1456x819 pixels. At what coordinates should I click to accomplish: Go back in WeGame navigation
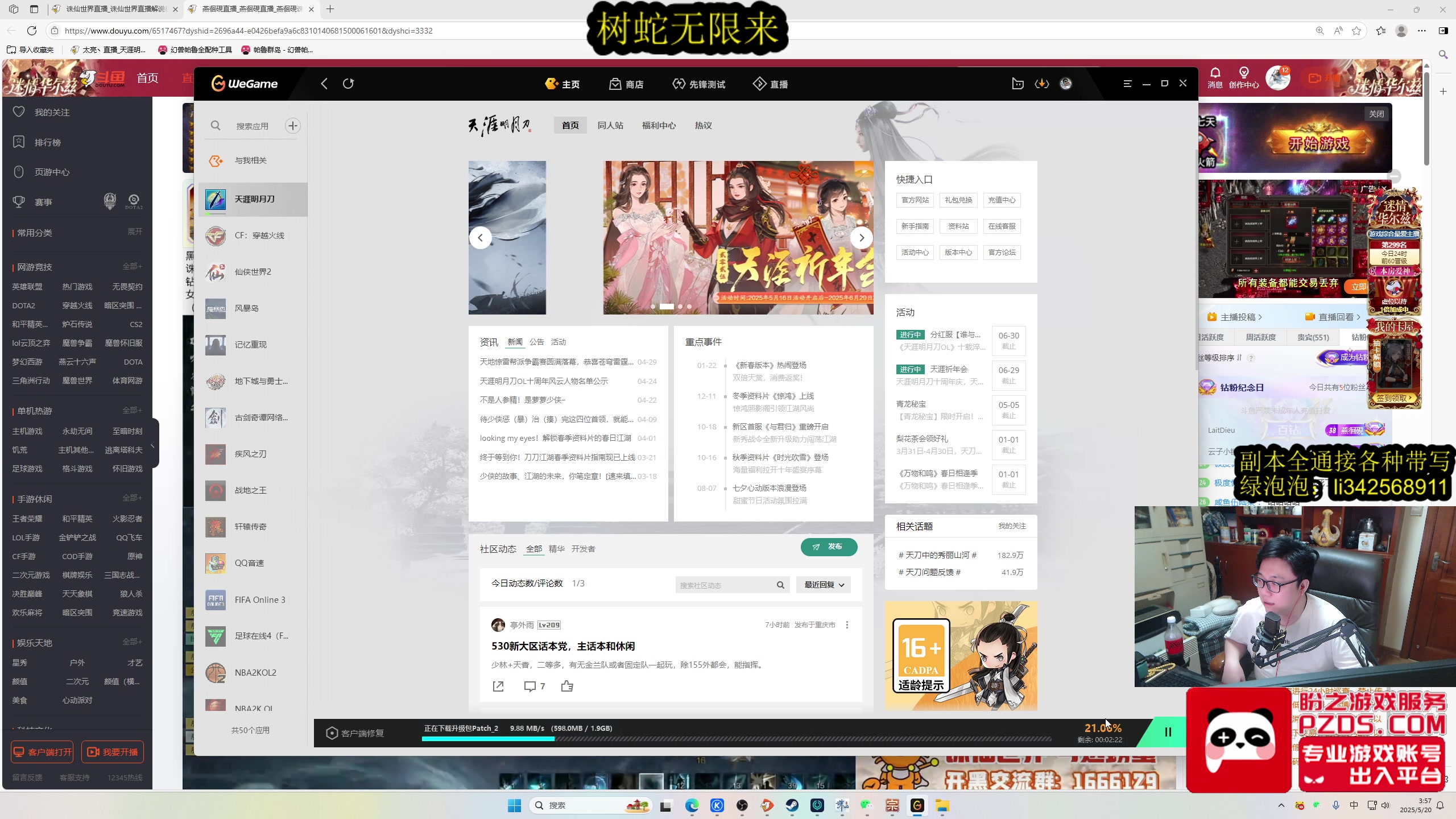click(324, 84)
